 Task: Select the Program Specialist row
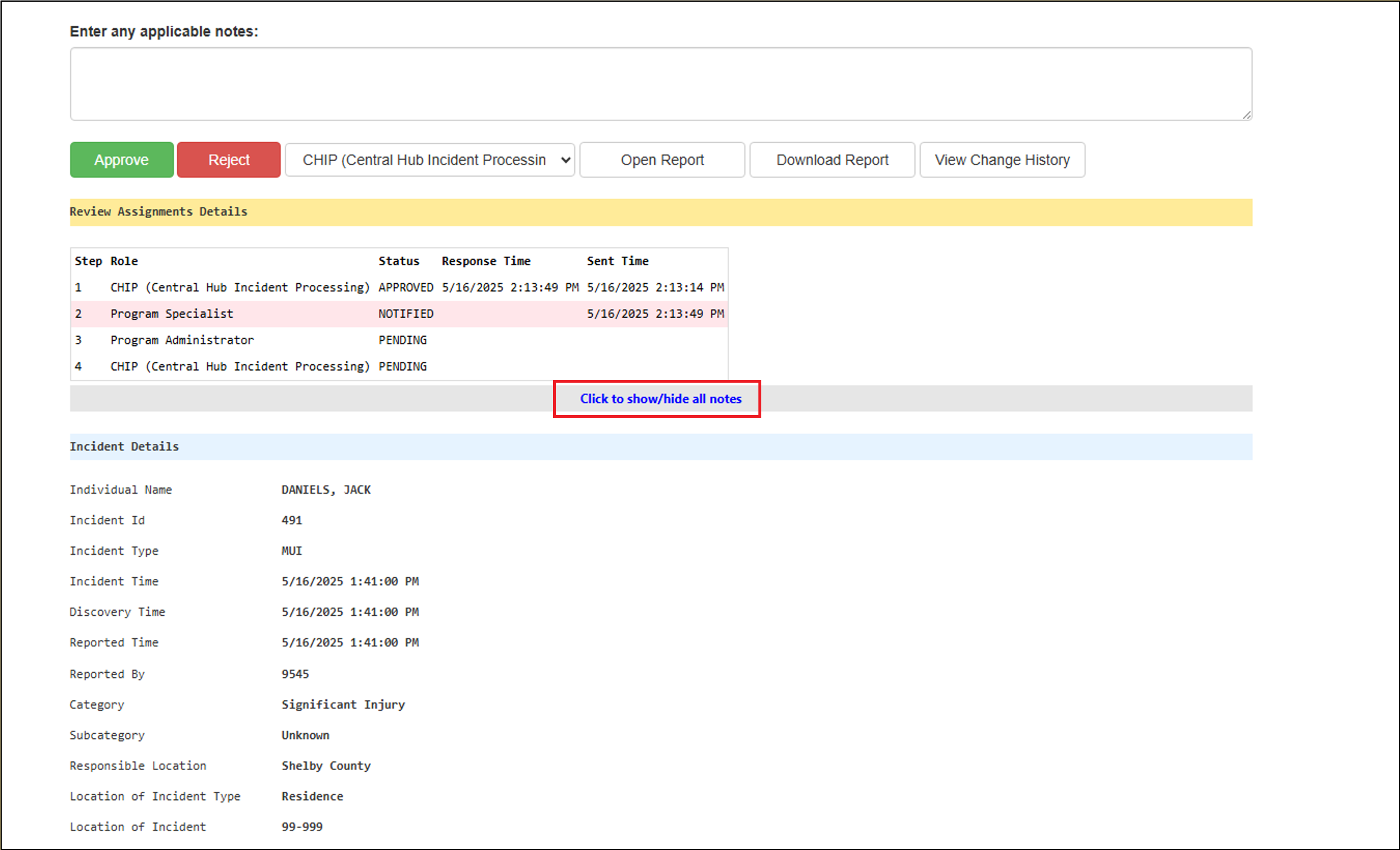click(x=399, y=314)
